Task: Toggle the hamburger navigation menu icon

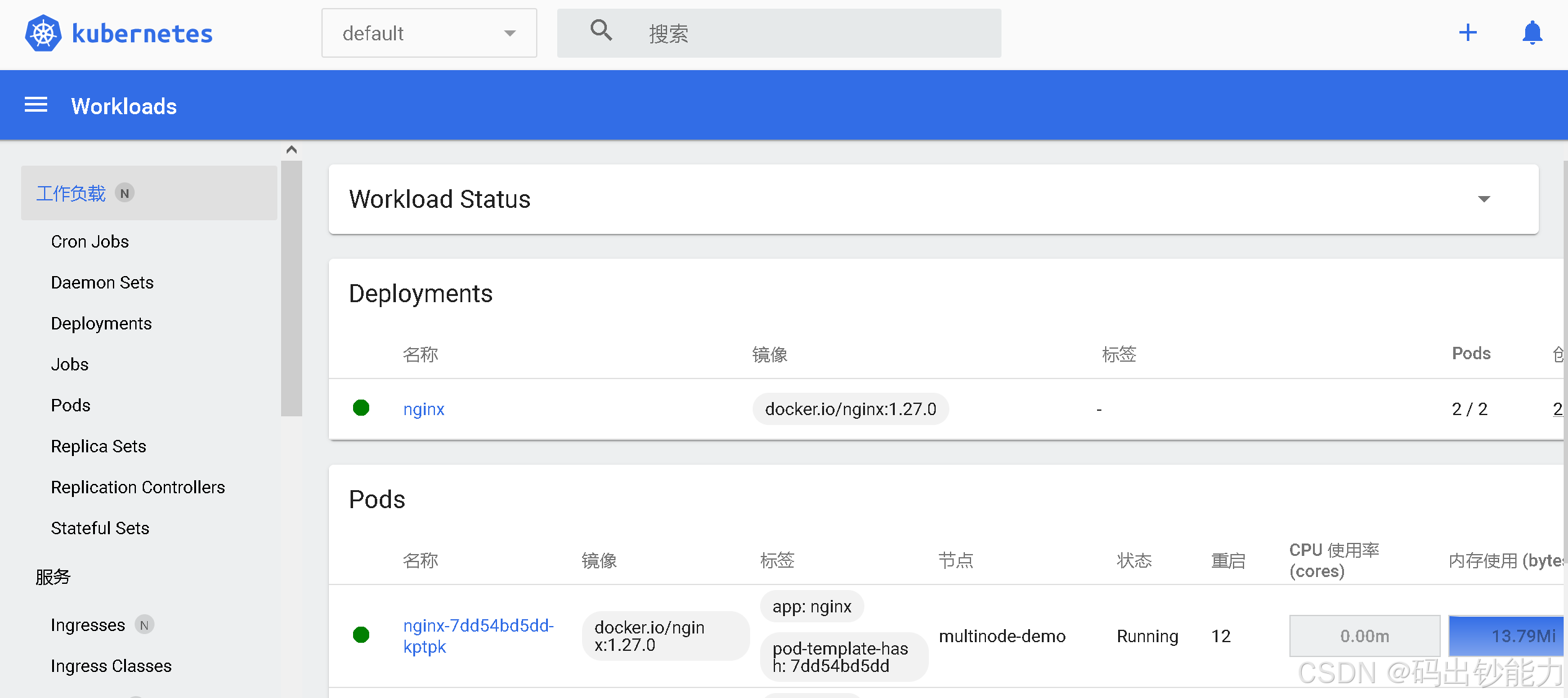Action: (36, 105)
